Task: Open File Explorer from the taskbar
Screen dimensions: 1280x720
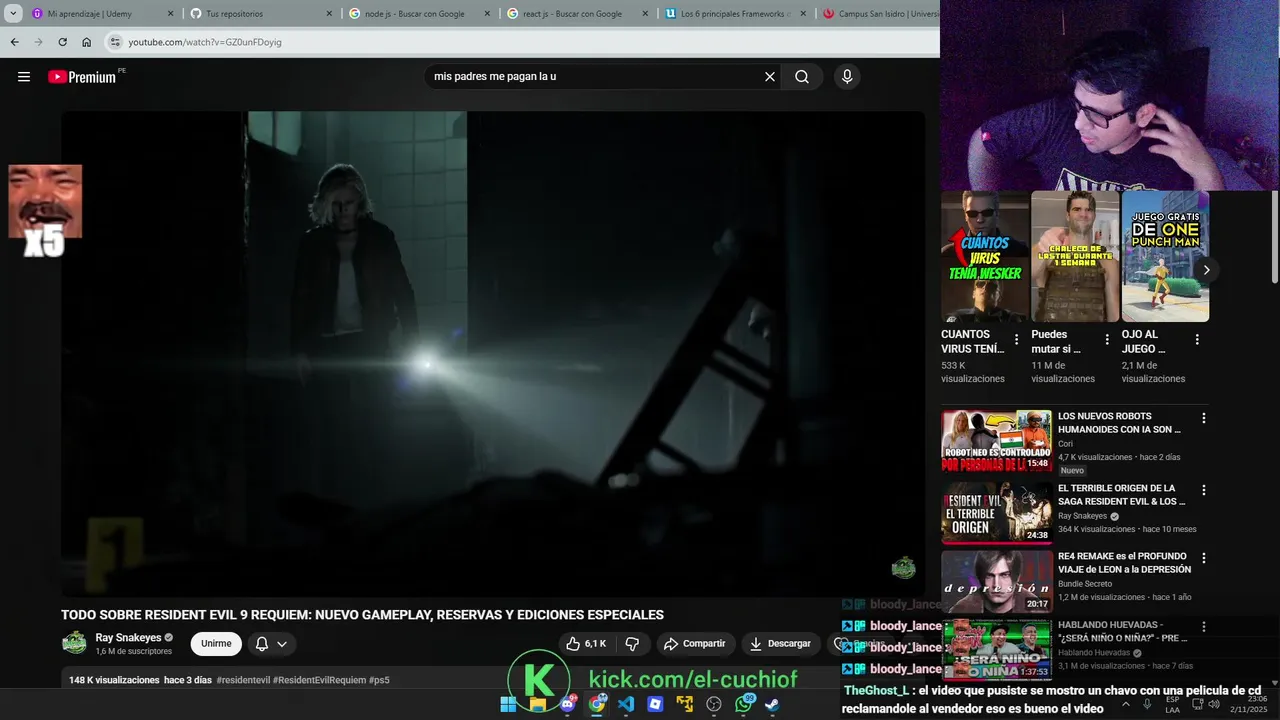Action: pyautogui.click(x=538, y=704)
